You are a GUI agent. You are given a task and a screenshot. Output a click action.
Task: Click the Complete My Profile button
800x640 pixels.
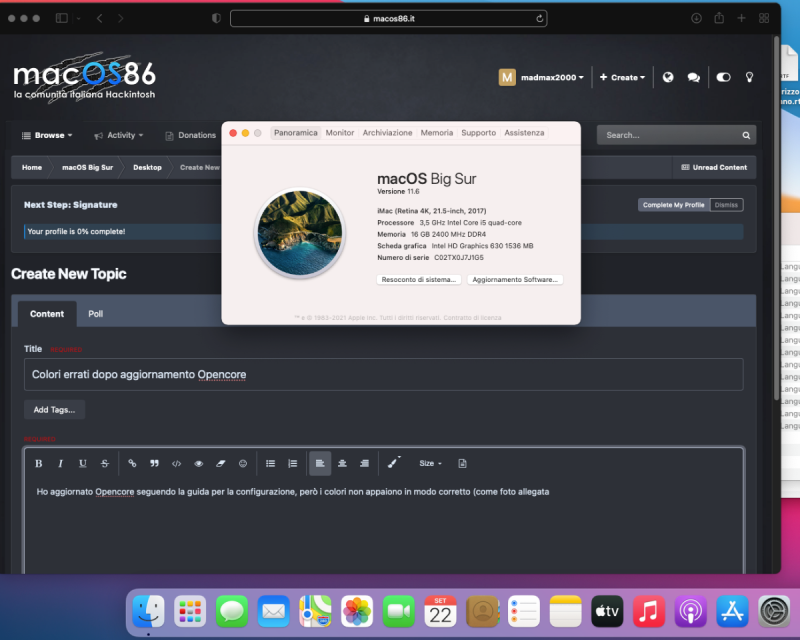(673, 205)
